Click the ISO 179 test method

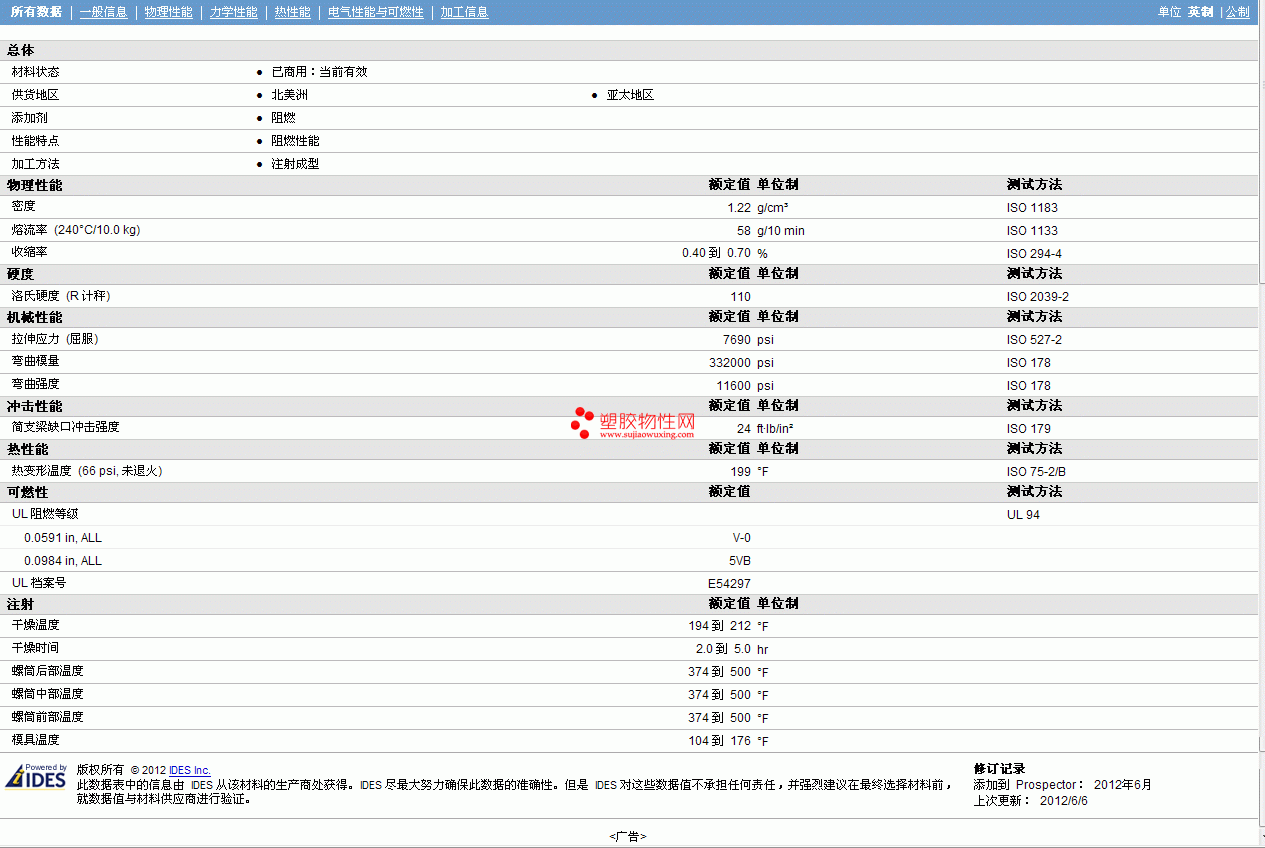coord(1028,429)
